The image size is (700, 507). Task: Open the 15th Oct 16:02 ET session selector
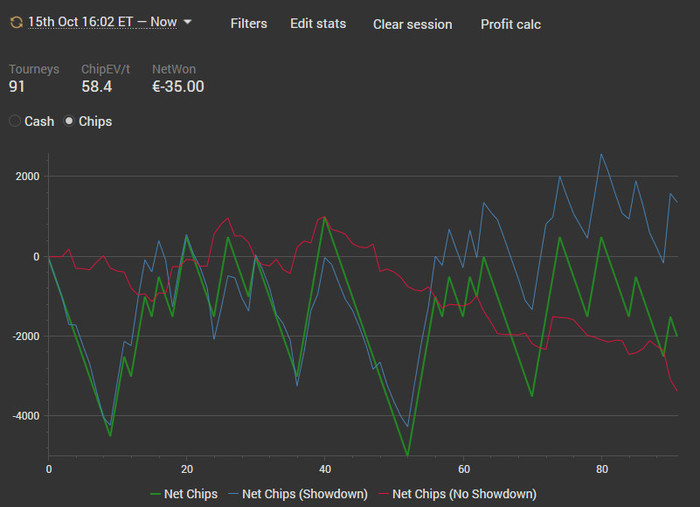click(x=103, y=22)
